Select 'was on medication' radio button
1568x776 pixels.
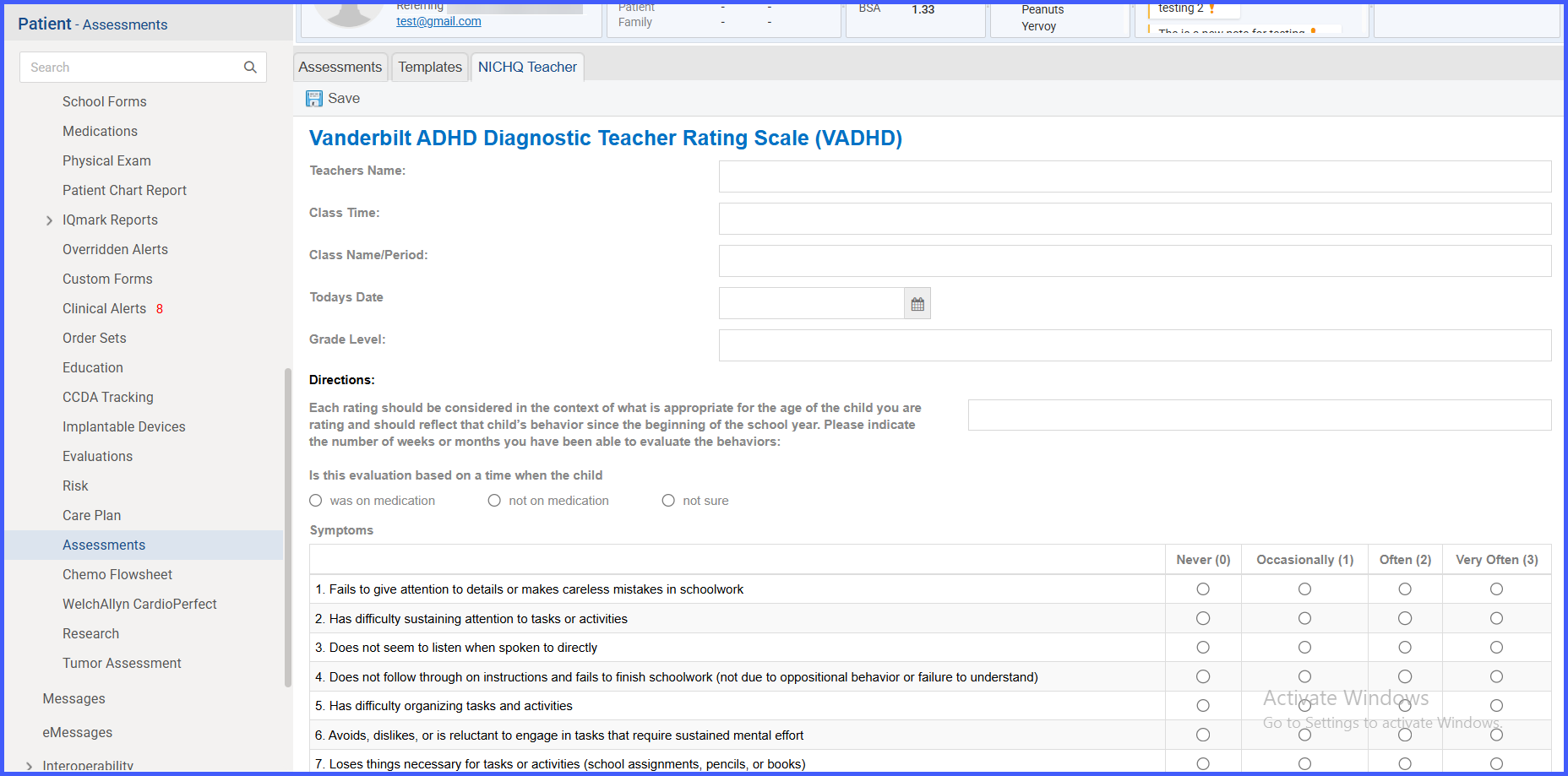(316, 501)
